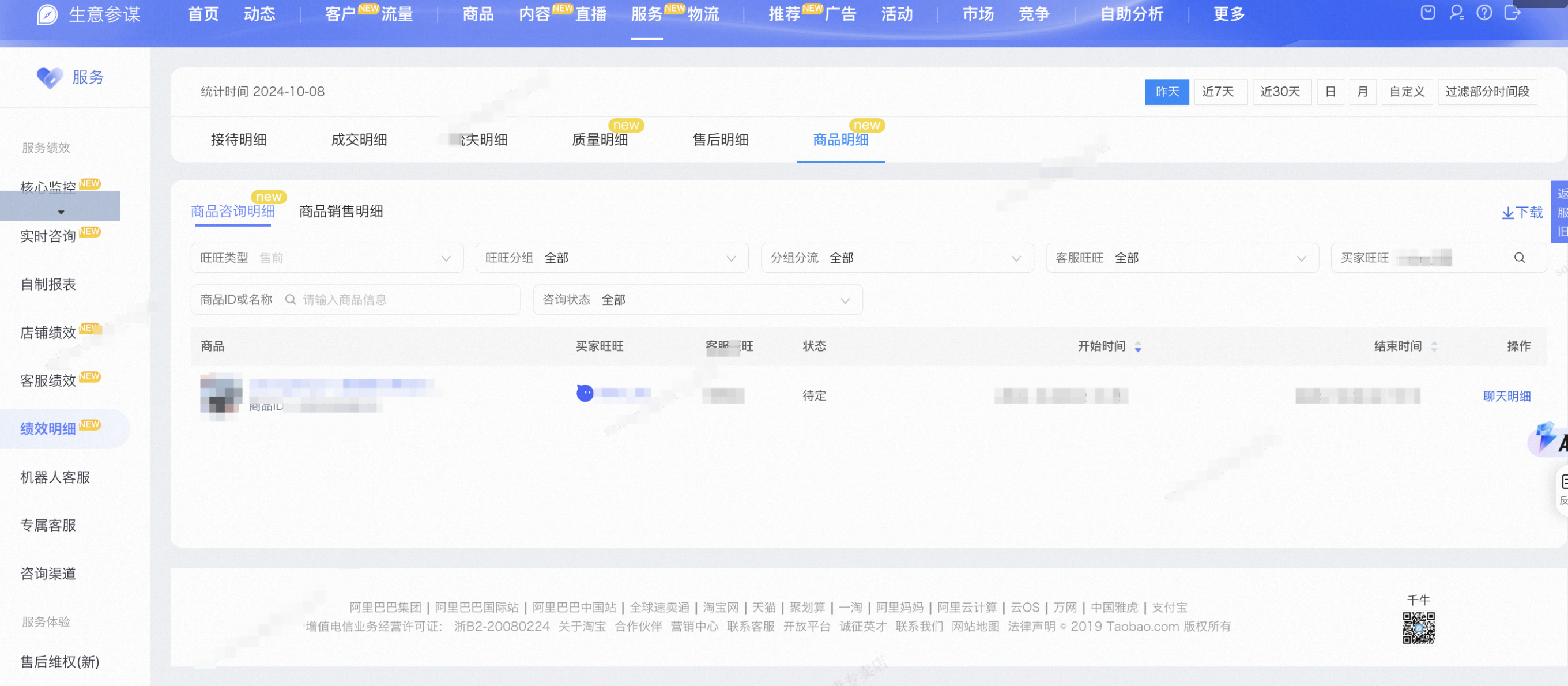Screen dimensions: 1568x686
Task: Sort by 结束时间 column arrows
Action: 1434,346
